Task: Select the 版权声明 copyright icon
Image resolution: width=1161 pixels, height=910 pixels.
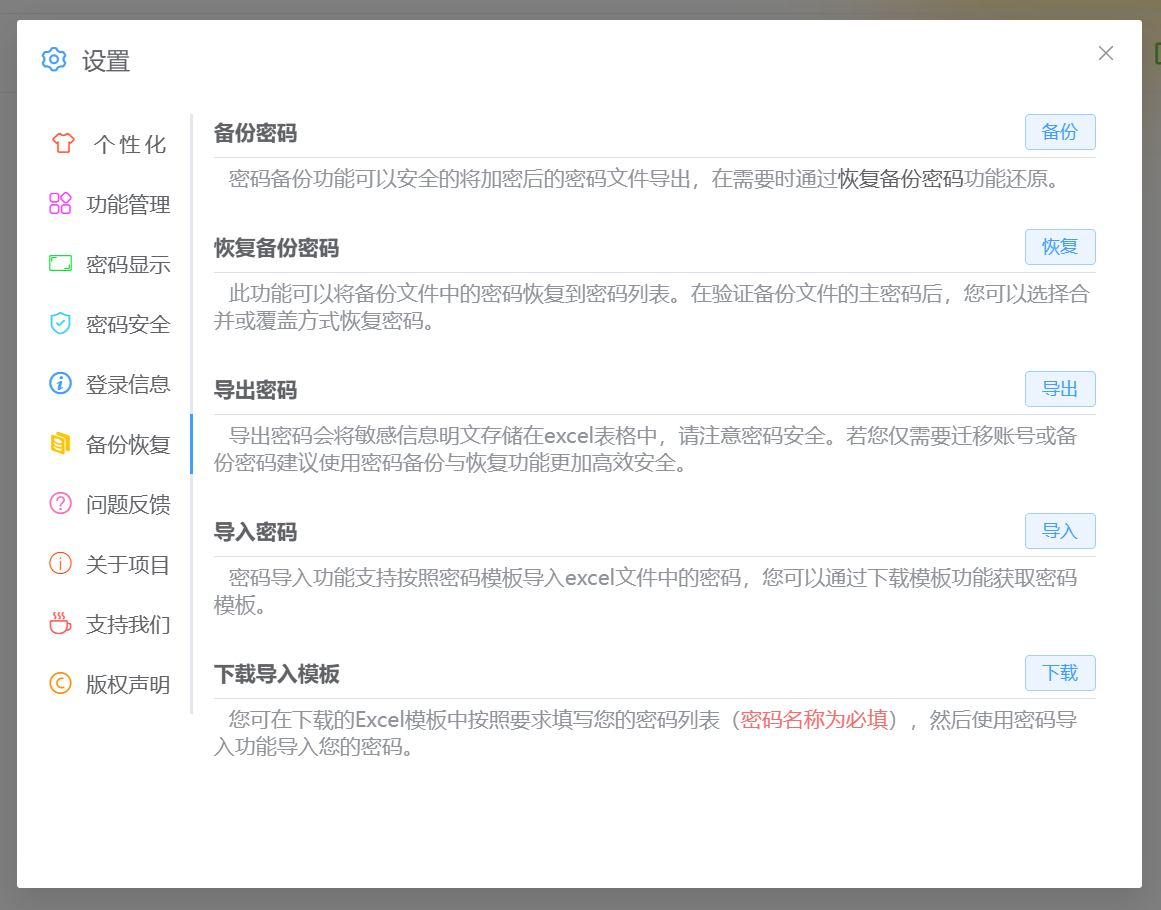Action: (61, 684)
